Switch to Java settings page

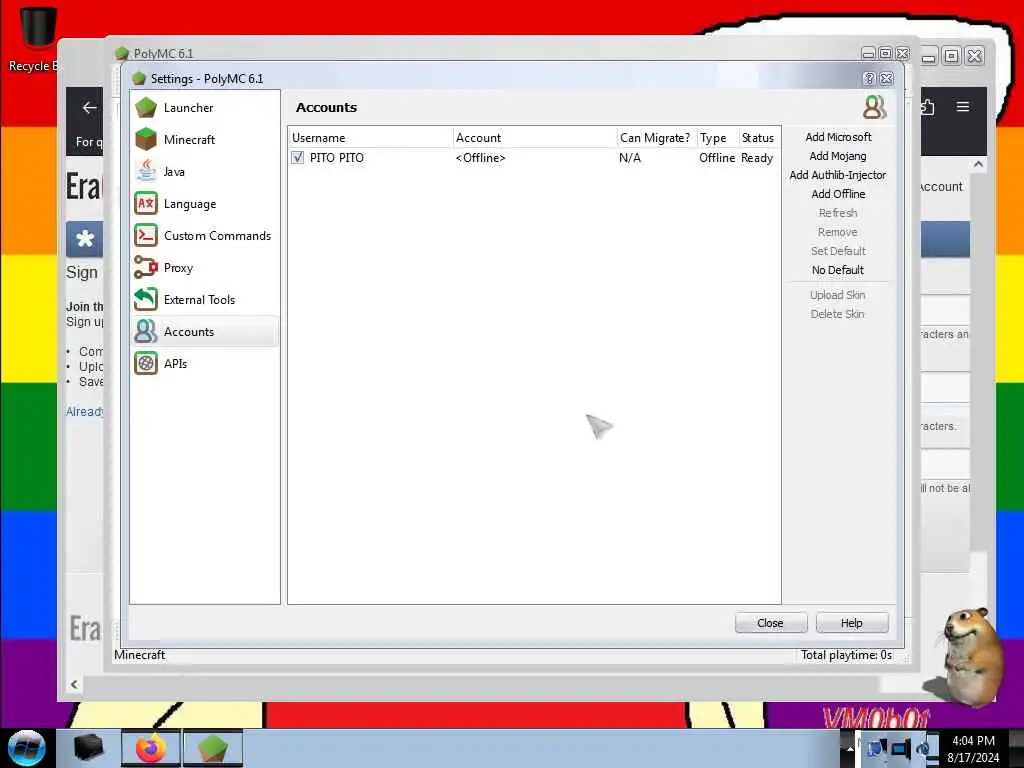tap(205, 172)
